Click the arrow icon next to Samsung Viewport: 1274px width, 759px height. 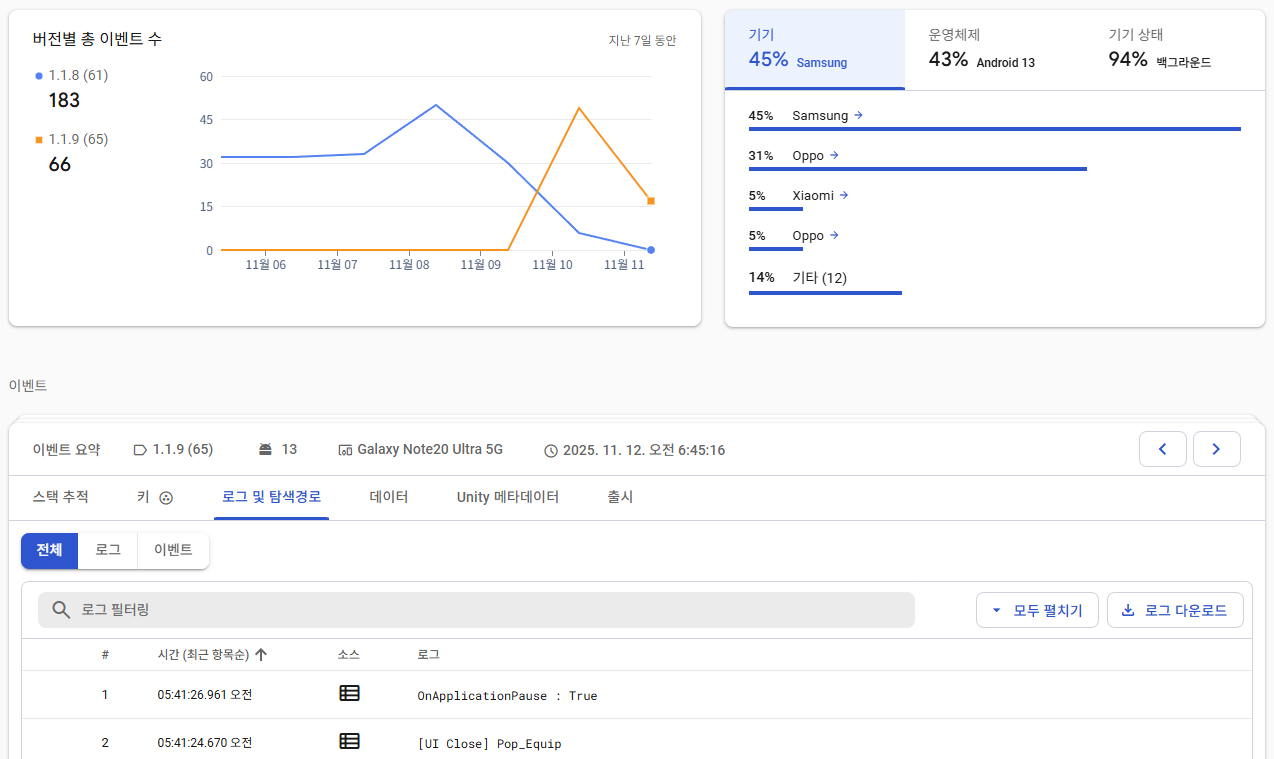pos(859,116)
